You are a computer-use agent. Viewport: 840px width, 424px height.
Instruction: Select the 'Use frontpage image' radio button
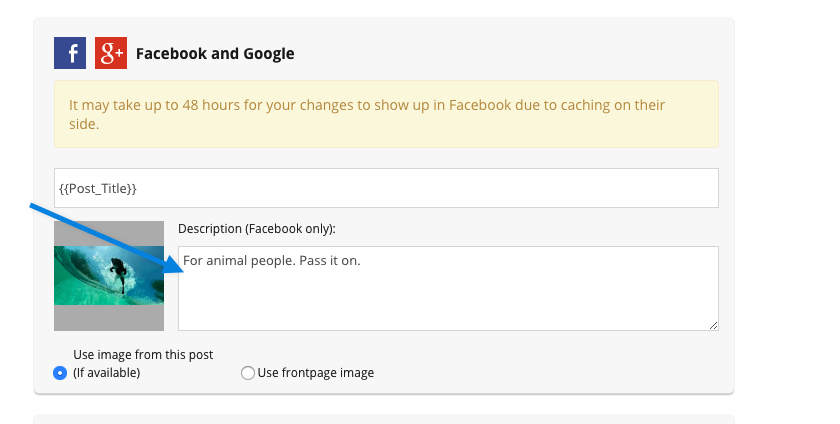(x=248, y=373)
